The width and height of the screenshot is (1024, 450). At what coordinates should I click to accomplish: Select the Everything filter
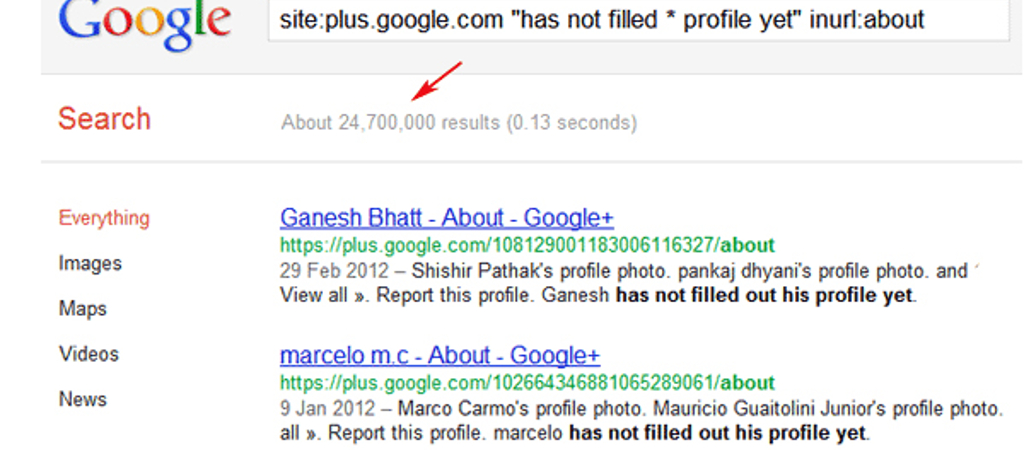click(104, 218)
